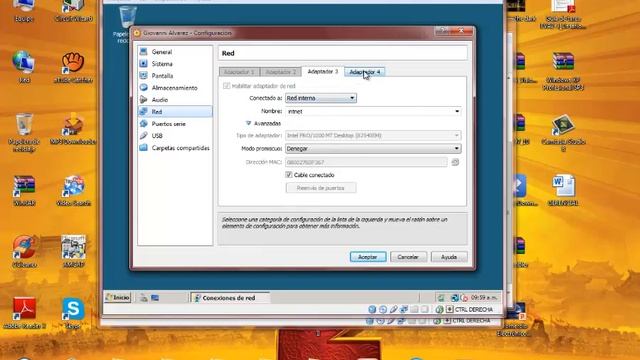Screen dimensions: 640x360
Task: Select the Red network category
Action: pos(175,111)
